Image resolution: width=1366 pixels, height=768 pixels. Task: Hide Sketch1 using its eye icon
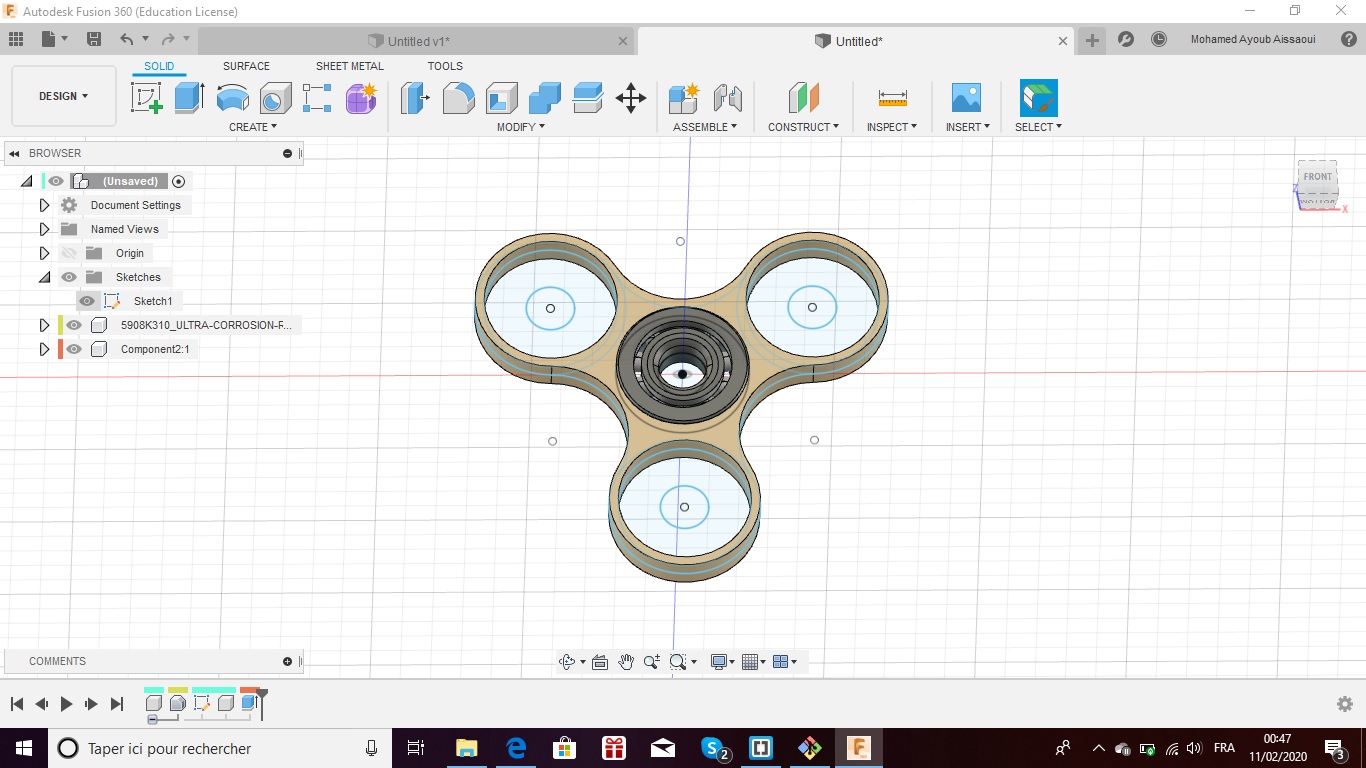coord(87,301)
